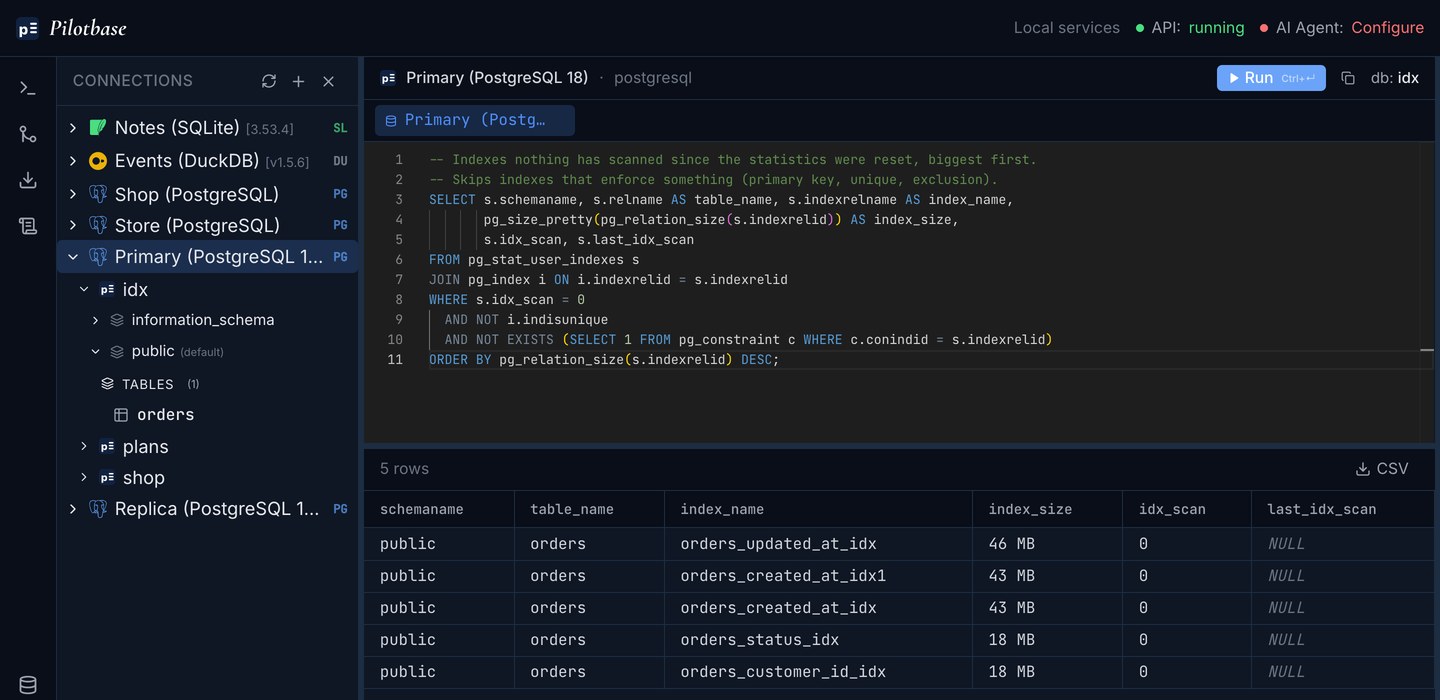Click the Pilotbase logo icon
Image resolution: width=1440 pixels, height=700 pixels.
click(x=28, y=28)
